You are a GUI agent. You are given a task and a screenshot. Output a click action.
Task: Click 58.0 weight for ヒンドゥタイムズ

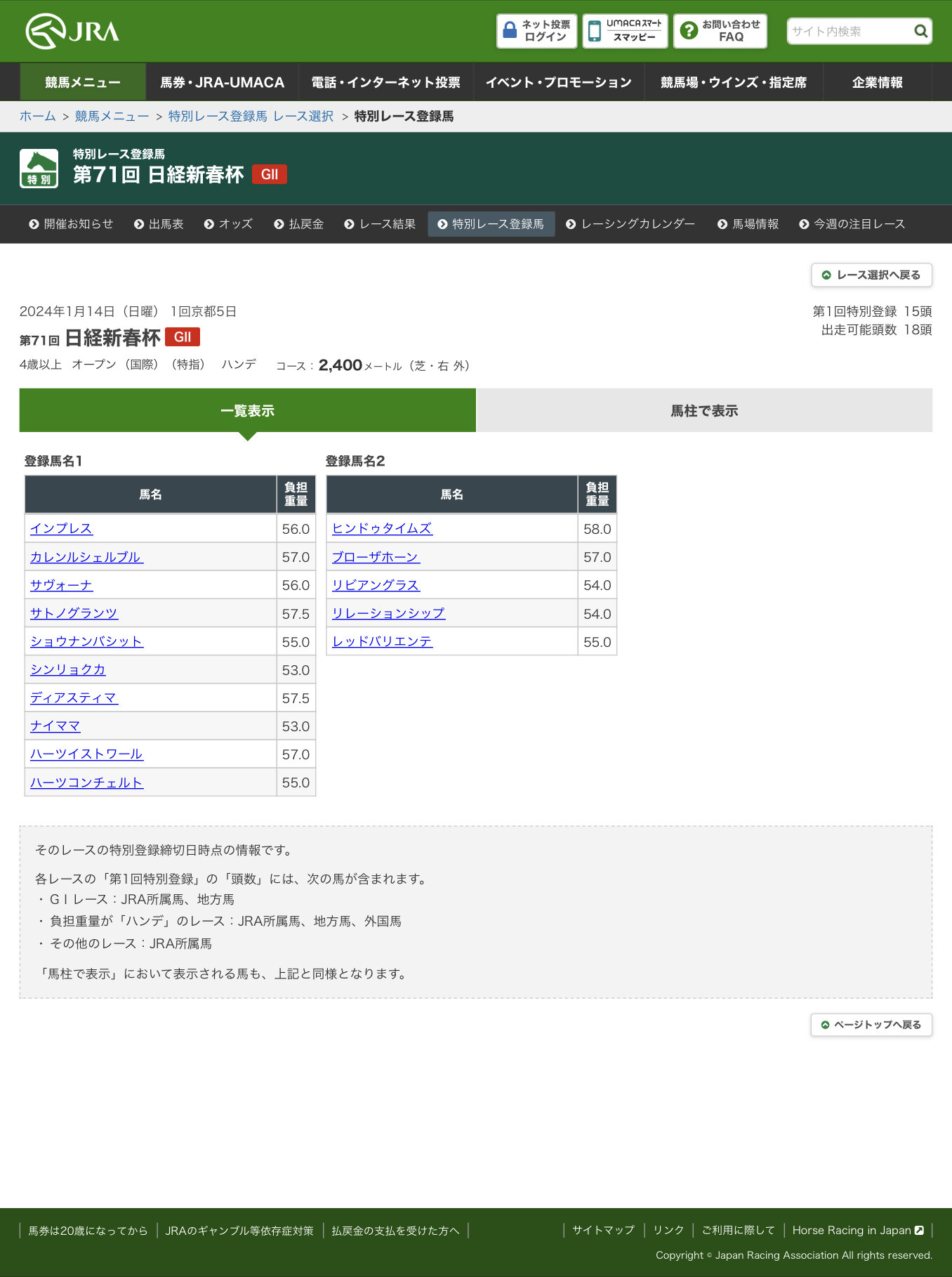click(x=597, y=529)
